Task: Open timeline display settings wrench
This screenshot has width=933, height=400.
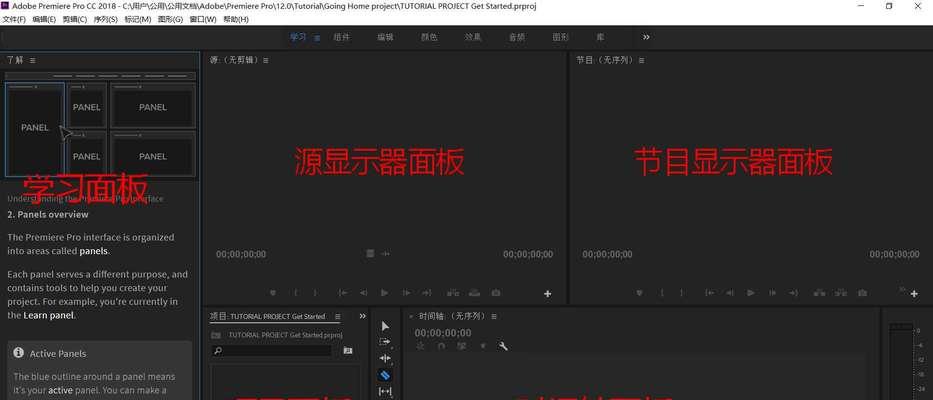Action: [503, 346]
